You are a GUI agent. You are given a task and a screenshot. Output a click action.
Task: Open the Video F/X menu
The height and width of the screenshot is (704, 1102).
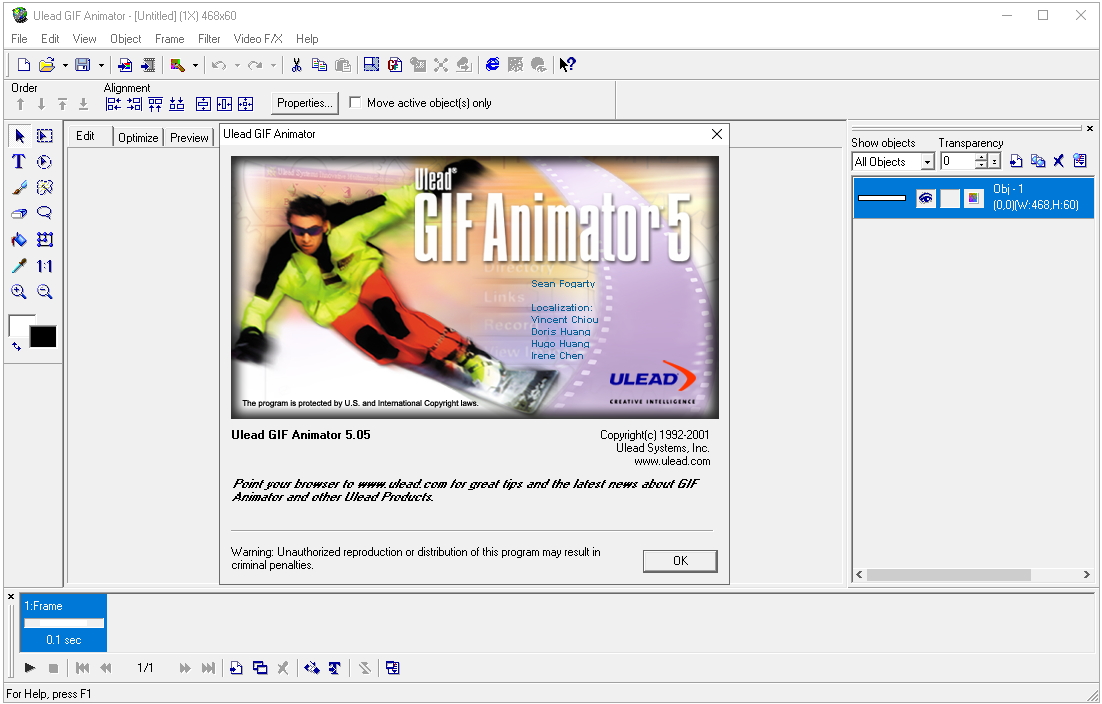coord(258,39)
